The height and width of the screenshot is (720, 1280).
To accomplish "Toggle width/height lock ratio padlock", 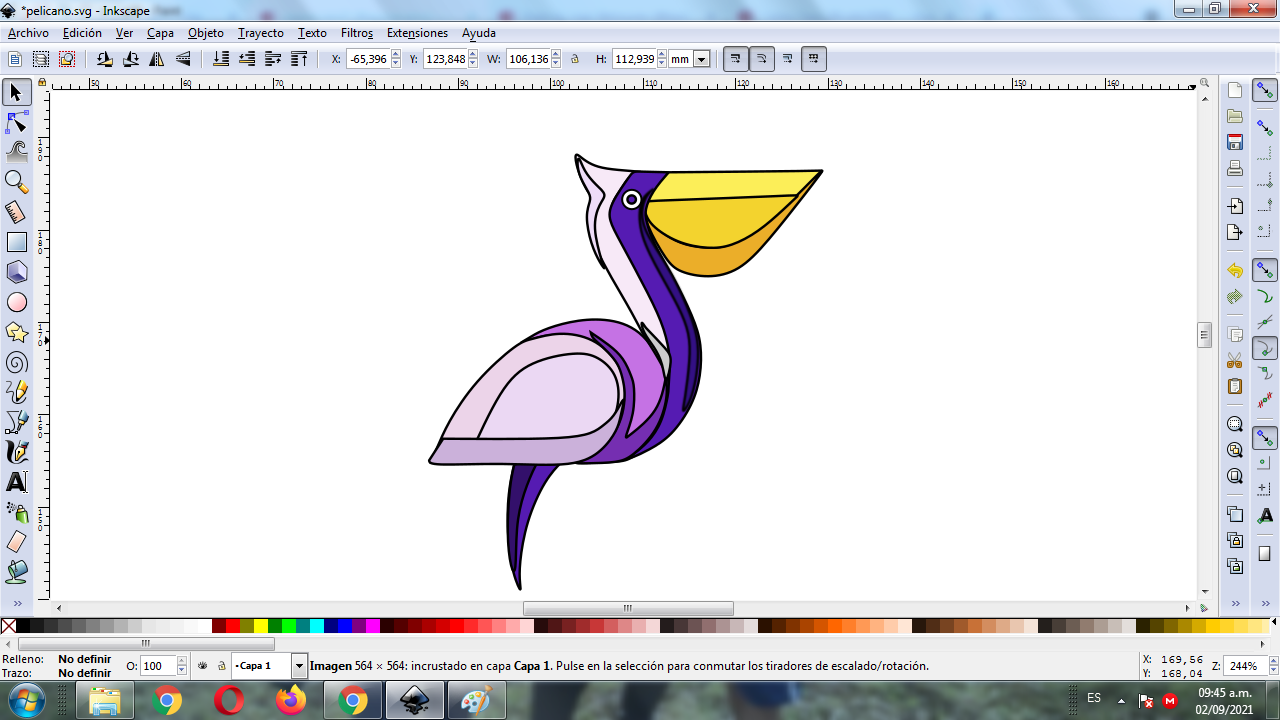I will (575, 59).
